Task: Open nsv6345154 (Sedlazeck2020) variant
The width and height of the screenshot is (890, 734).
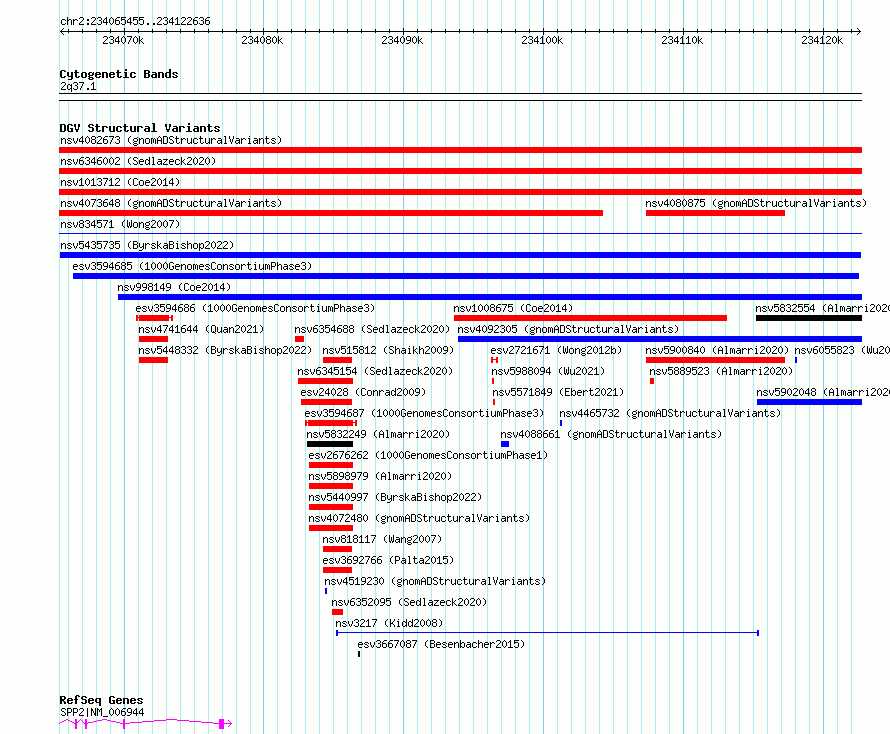Action: pos(375,371)
